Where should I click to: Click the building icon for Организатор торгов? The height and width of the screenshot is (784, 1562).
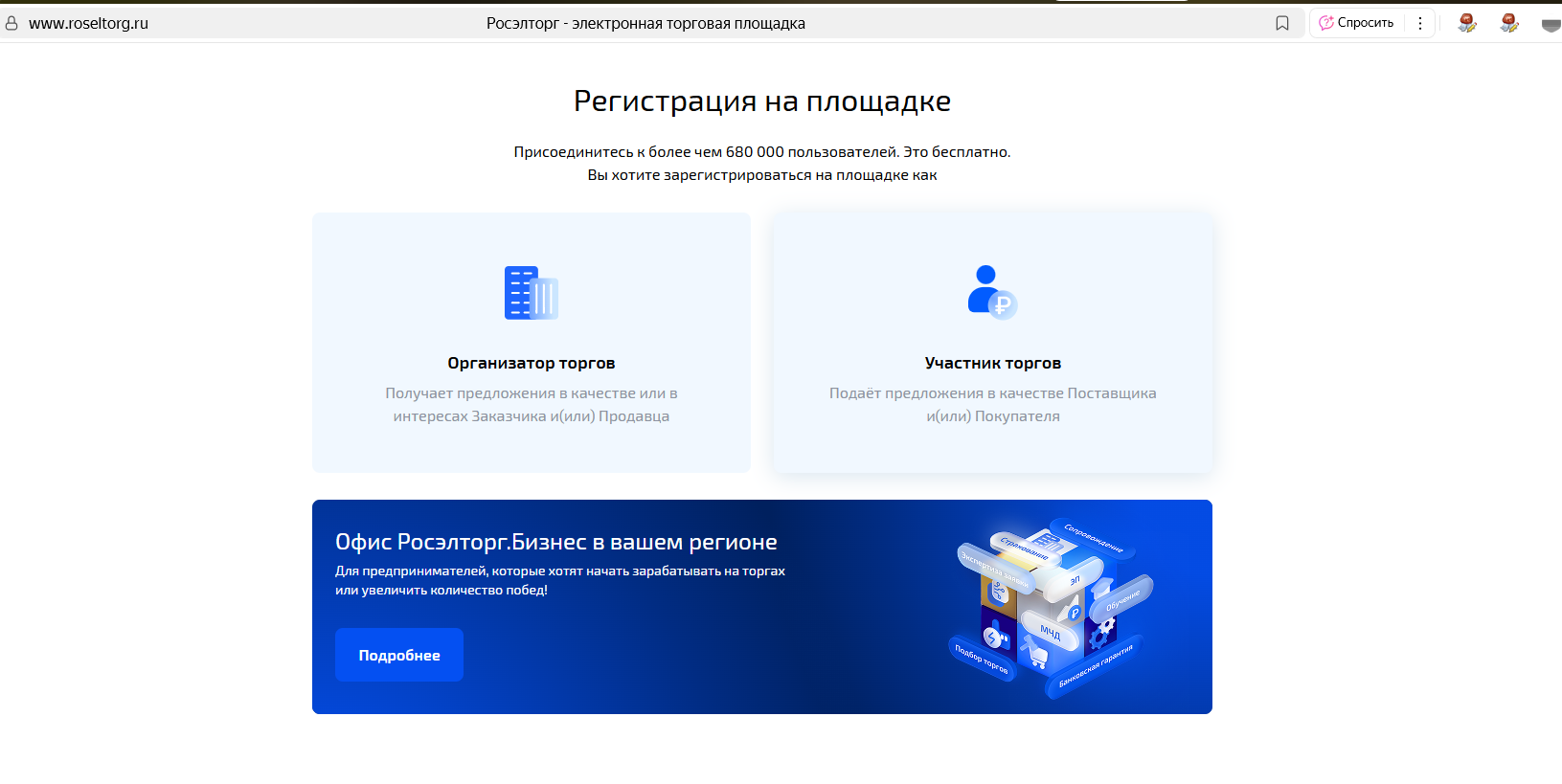click(531, 293)
